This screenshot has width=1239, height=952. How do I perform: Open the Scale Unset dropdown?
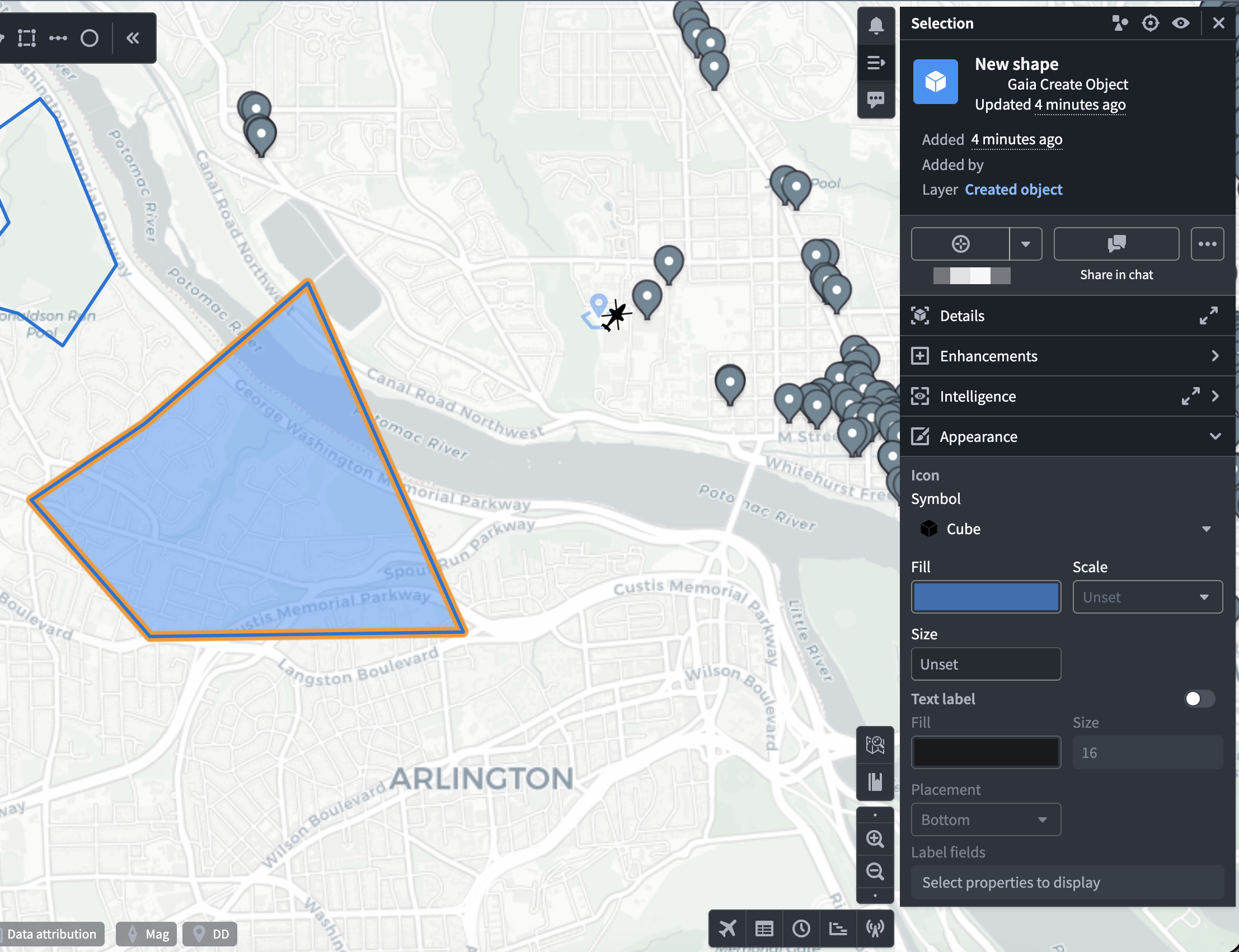[x=1147, y=597]
